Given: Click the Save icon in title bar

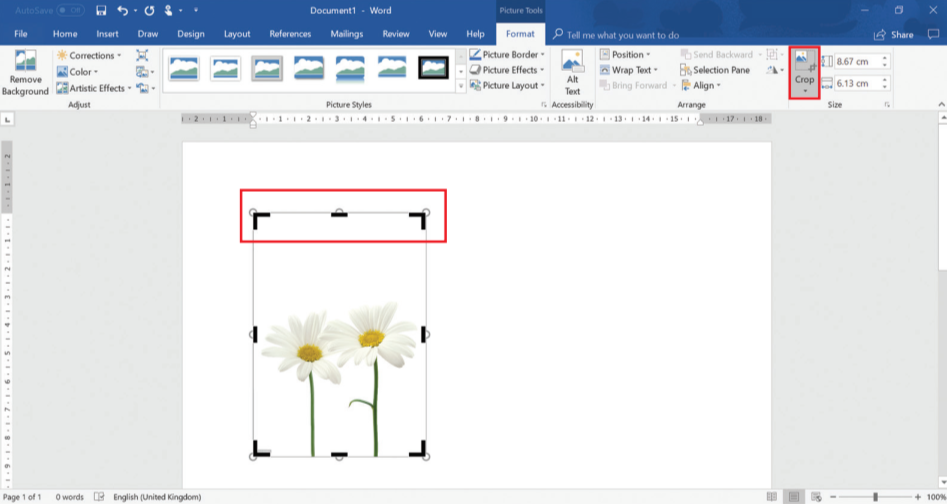Looking at the screenshot, I should tap(101, 10).
